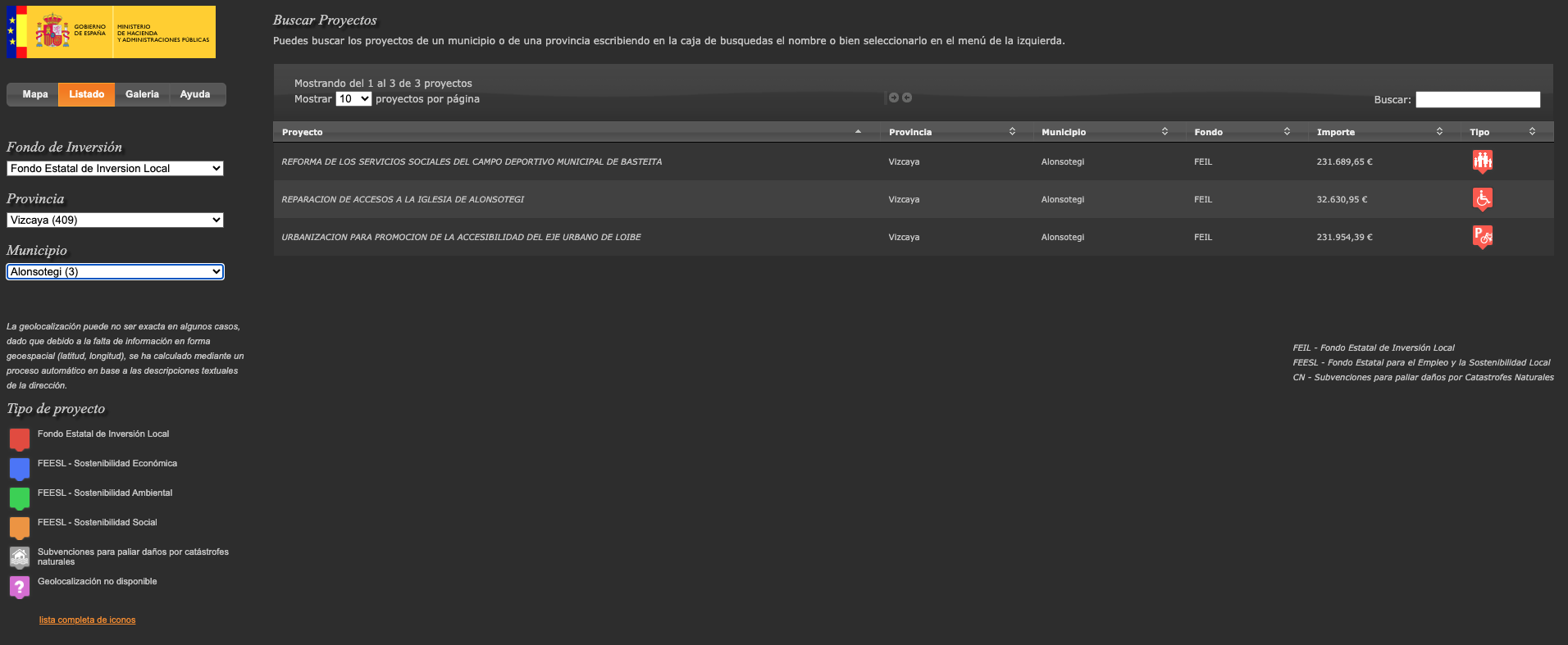This screenshot has height=645, width=1568.
Task: Click the left-arrow pagination icon
Action: point(894,98)
